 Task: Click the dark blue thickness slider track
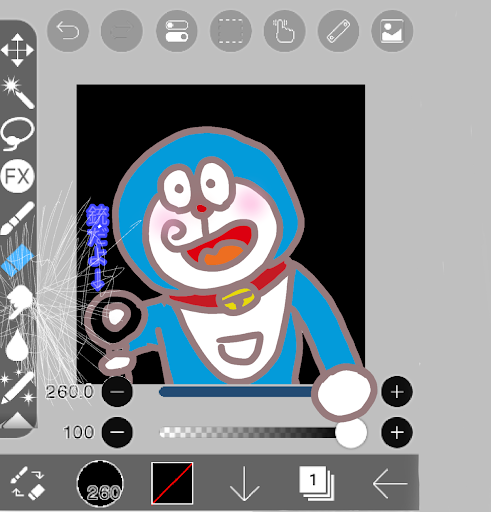237,392
